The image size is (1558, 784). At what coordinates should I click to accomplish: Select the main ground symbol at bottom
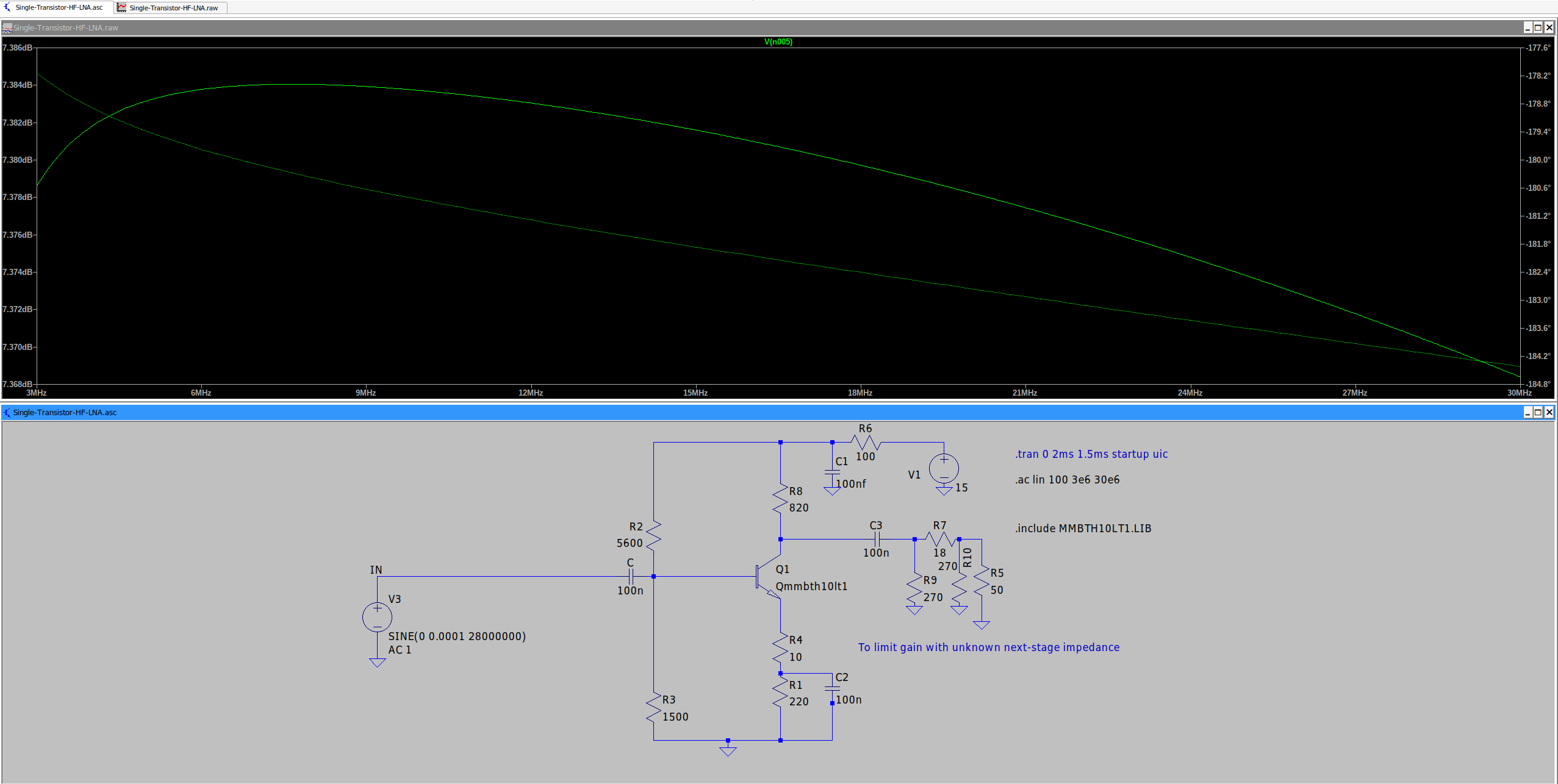pyautogui.click(x=728, y=750)
